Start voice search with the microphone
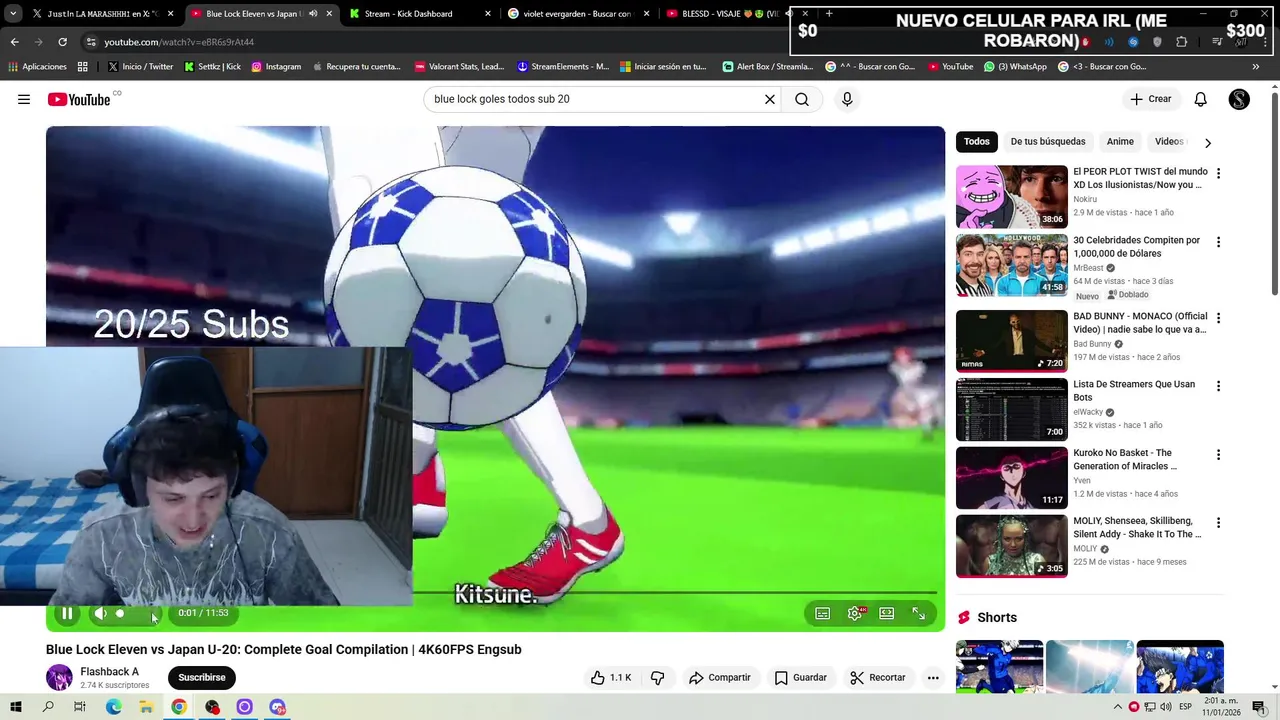1280x720 pixels. (847, 99)
